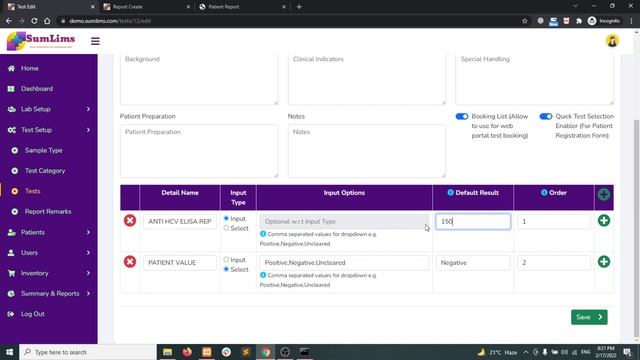Viewport: 640px width, 360px height.
Task: Focus the Clinical Indicators text area
Action: [367, 79]
